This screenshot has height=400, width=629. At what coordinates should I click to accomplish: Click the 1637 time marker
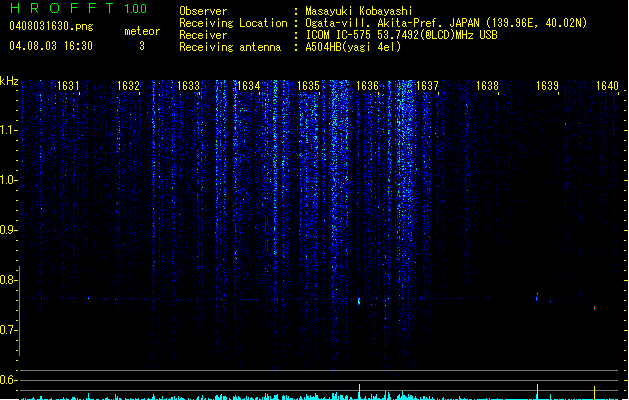pyautogui.click(x=427, y=86)
